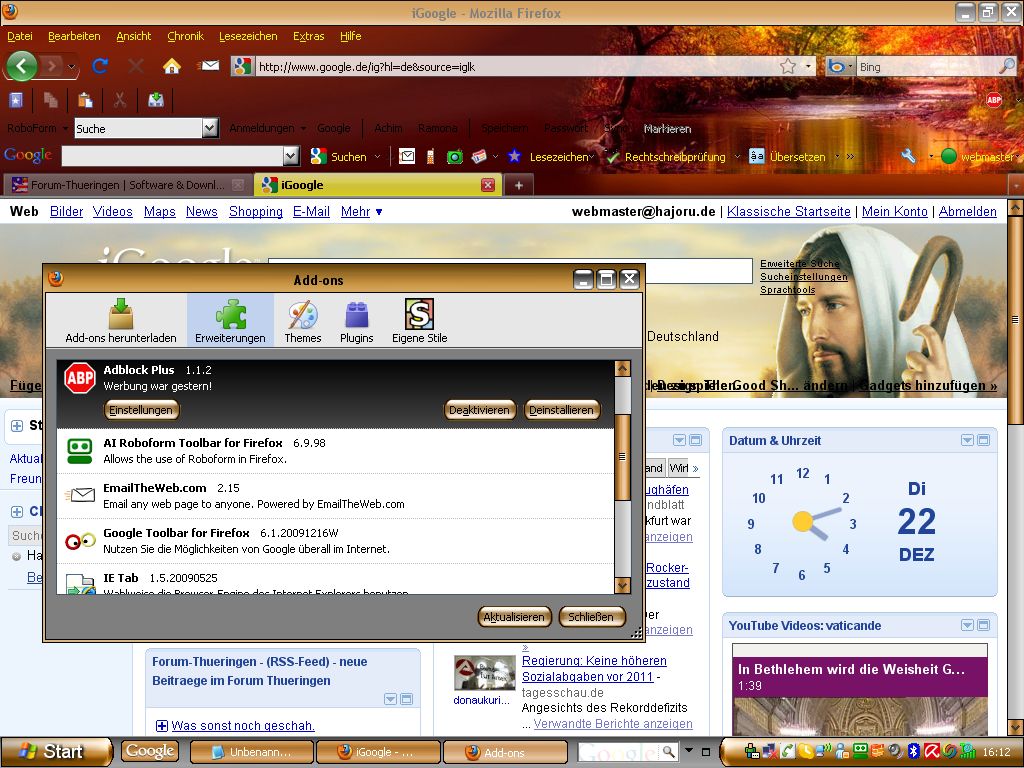1024x768 pixels.
Task: Click the Add-ons list scroll up arrow
Action: [x=622, y=368]
